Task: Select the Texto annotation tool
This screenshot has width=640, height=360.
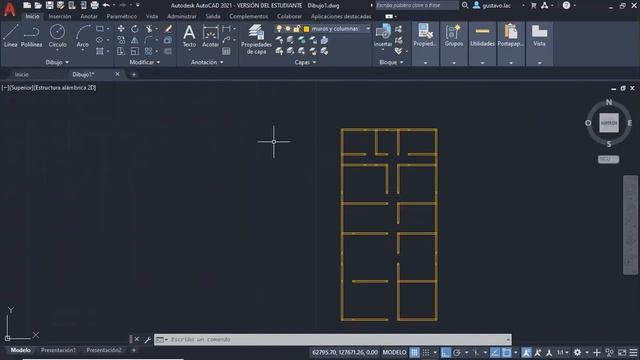Action: pos(189,36)
